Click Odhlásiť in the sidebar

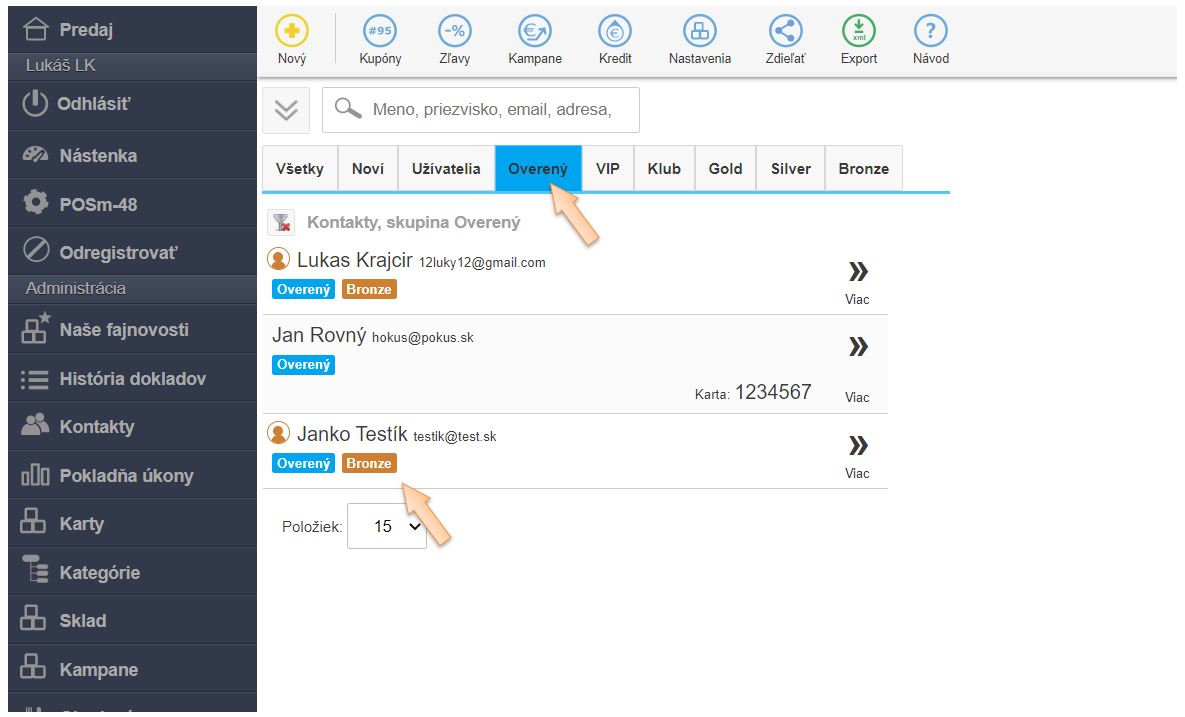click(95, 104)
